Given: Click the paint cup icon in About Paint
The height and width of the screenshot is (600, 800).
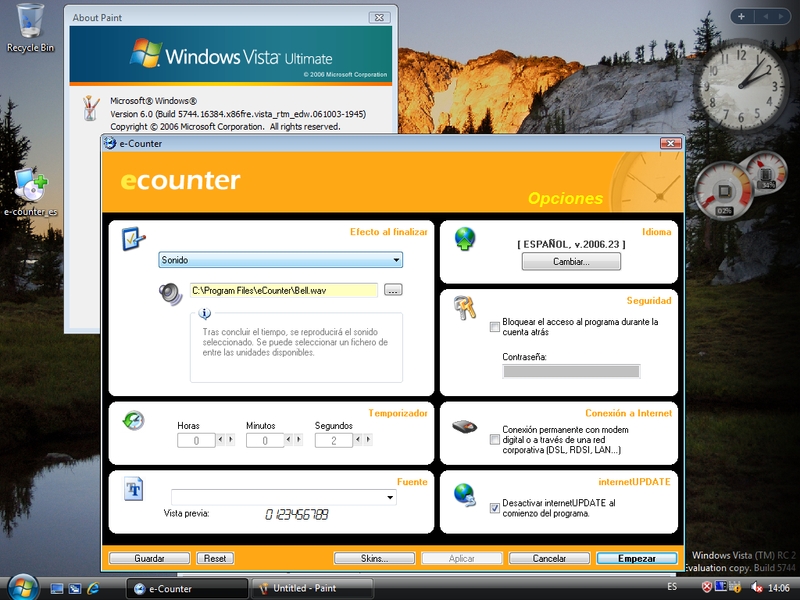Looking at the screenshot, I should (x=90, y=108).
